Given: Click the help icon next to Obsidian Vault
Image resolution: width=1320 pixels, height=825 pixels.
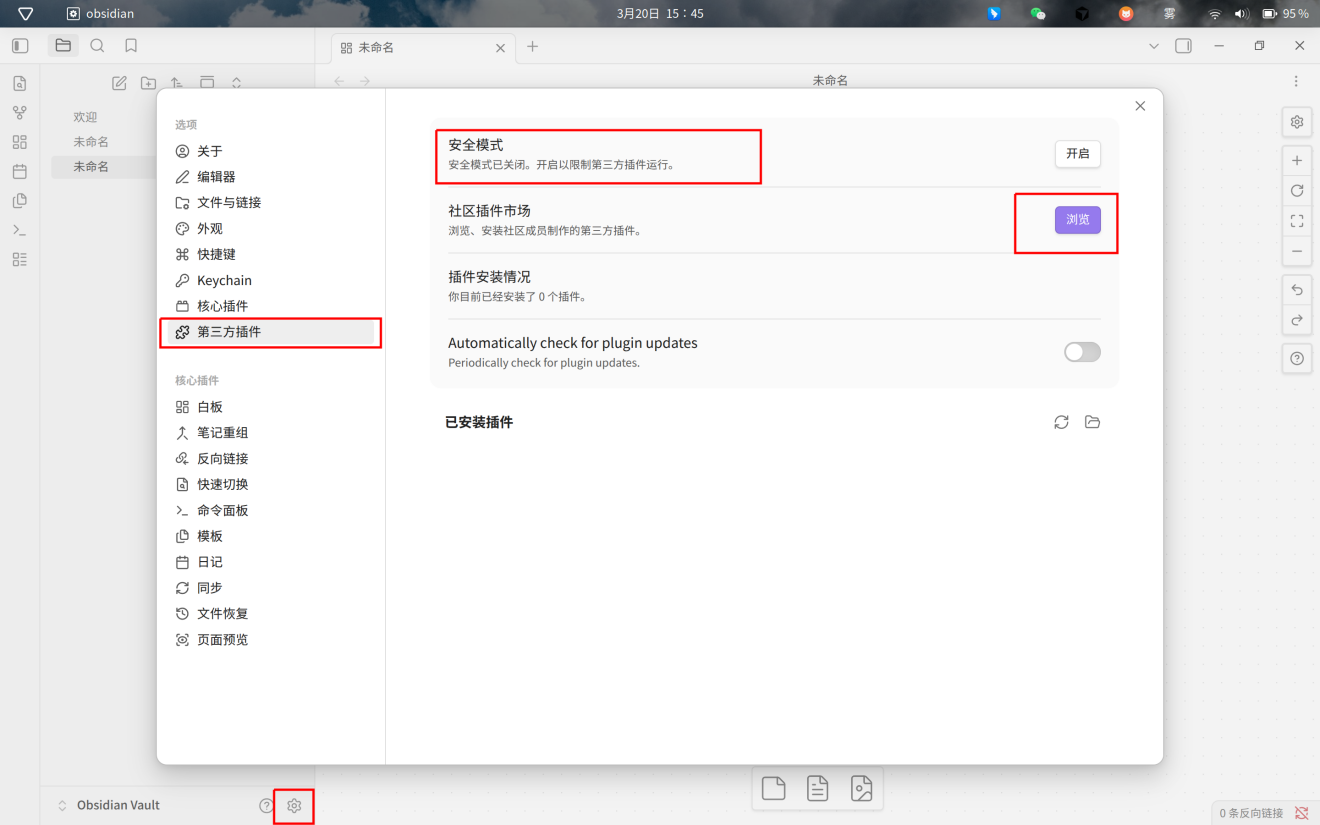Looking at the screenshot, I should coord(266,805).
